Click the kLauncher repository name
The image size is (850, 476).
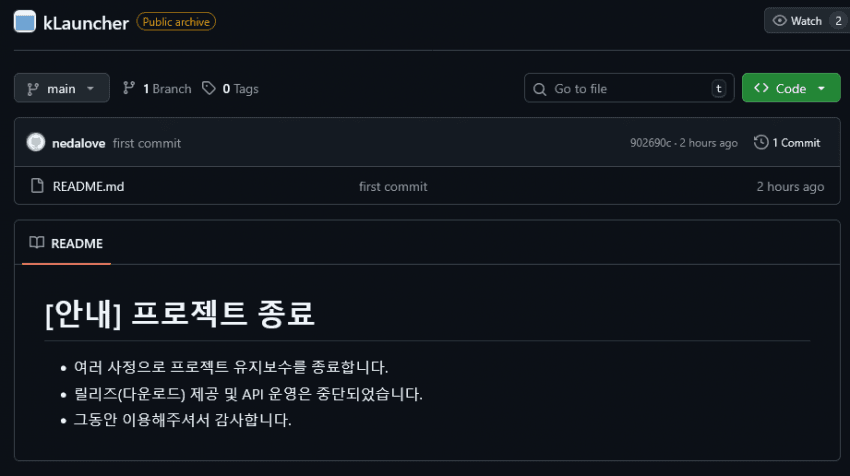tap(86, 22)
